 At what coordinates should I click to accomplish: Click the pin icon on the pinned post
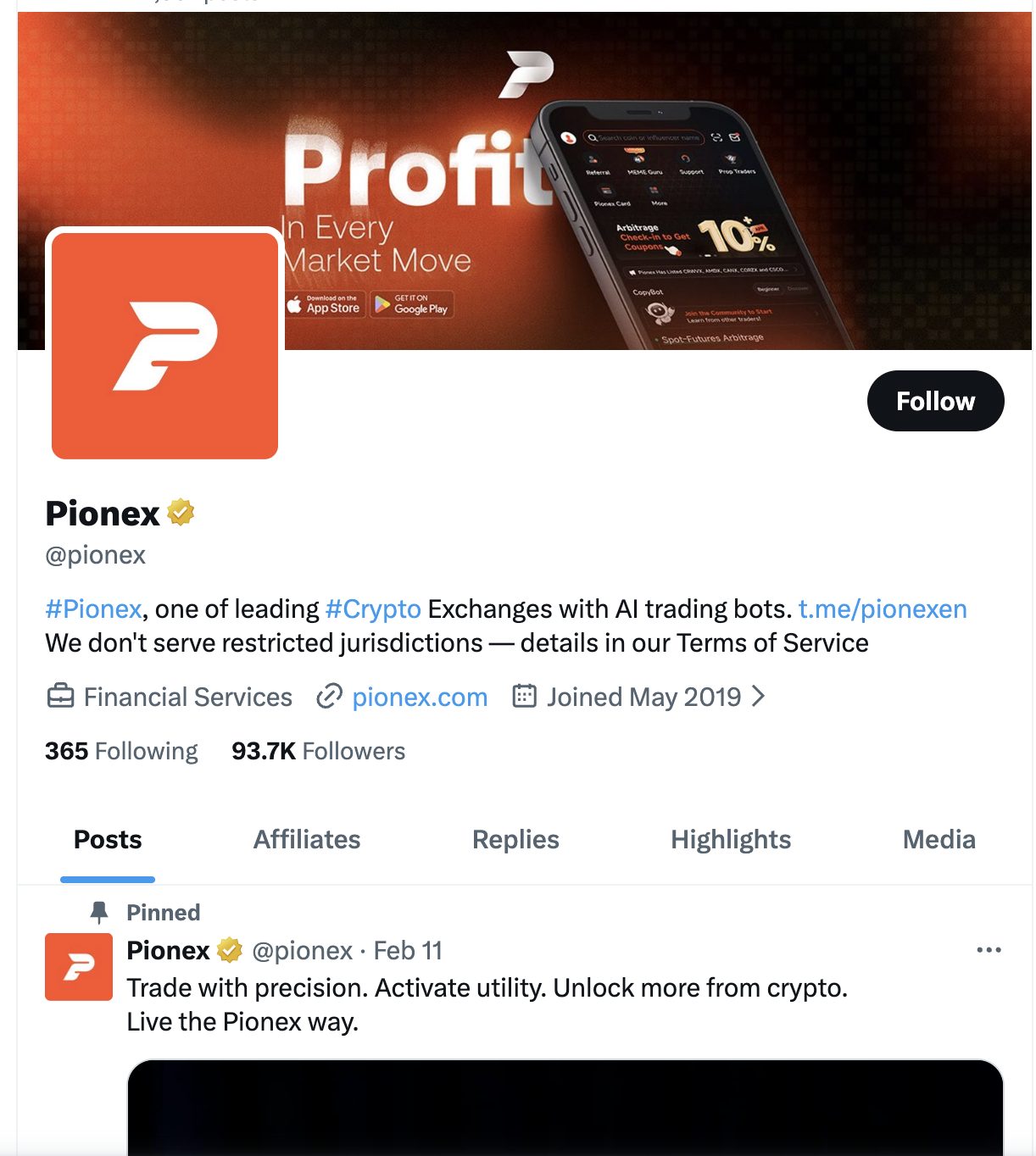[x=99, y=911]
